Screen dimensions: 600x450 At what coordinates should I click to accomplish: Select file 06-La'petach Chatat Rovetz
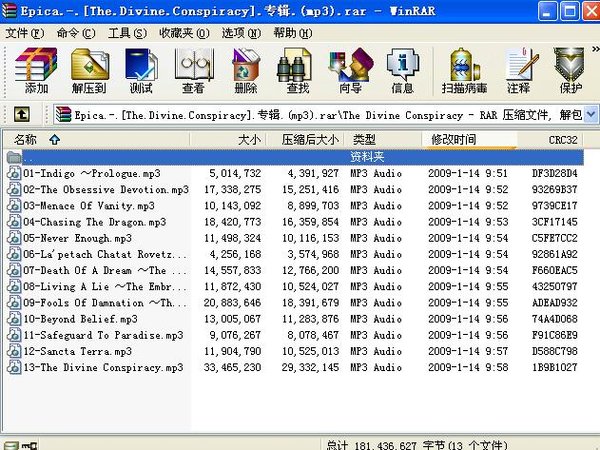105,254
